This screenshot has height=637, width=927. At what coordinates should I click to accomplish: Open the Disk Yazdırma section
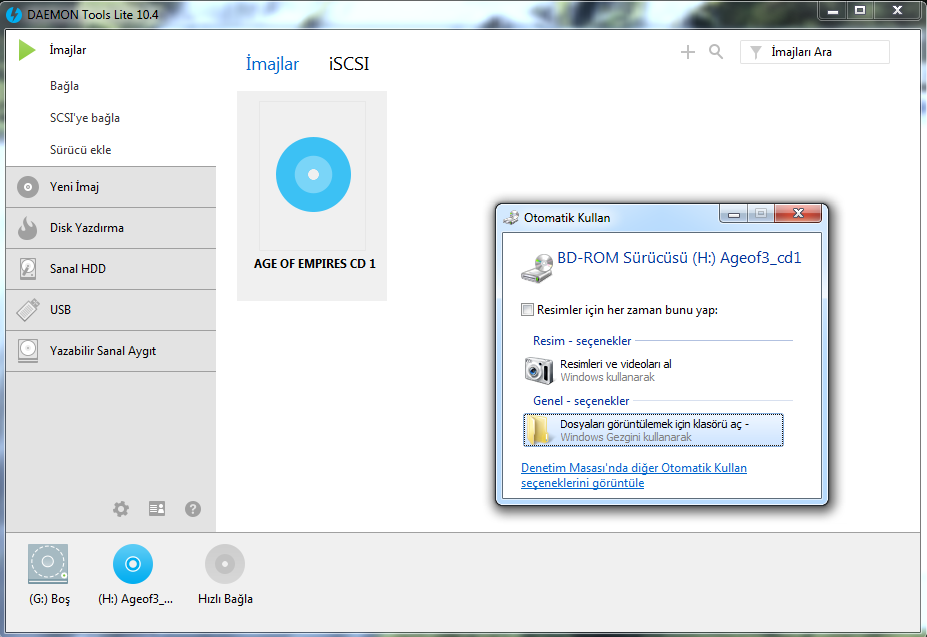pyautogui.click(x=111, y=228)
